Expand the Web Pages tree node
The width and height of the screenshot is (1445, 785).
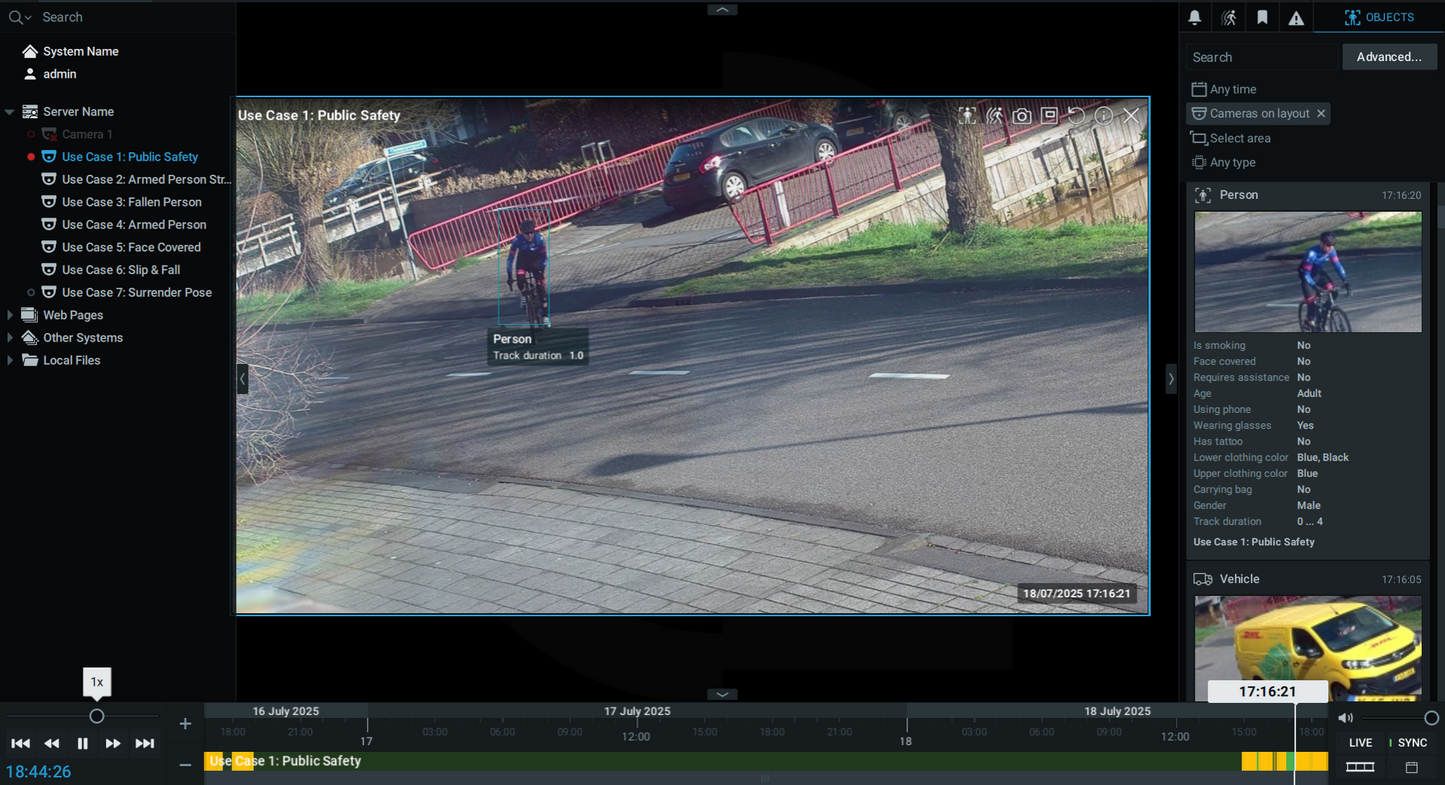pyautogui.click(x=10, y=315)
